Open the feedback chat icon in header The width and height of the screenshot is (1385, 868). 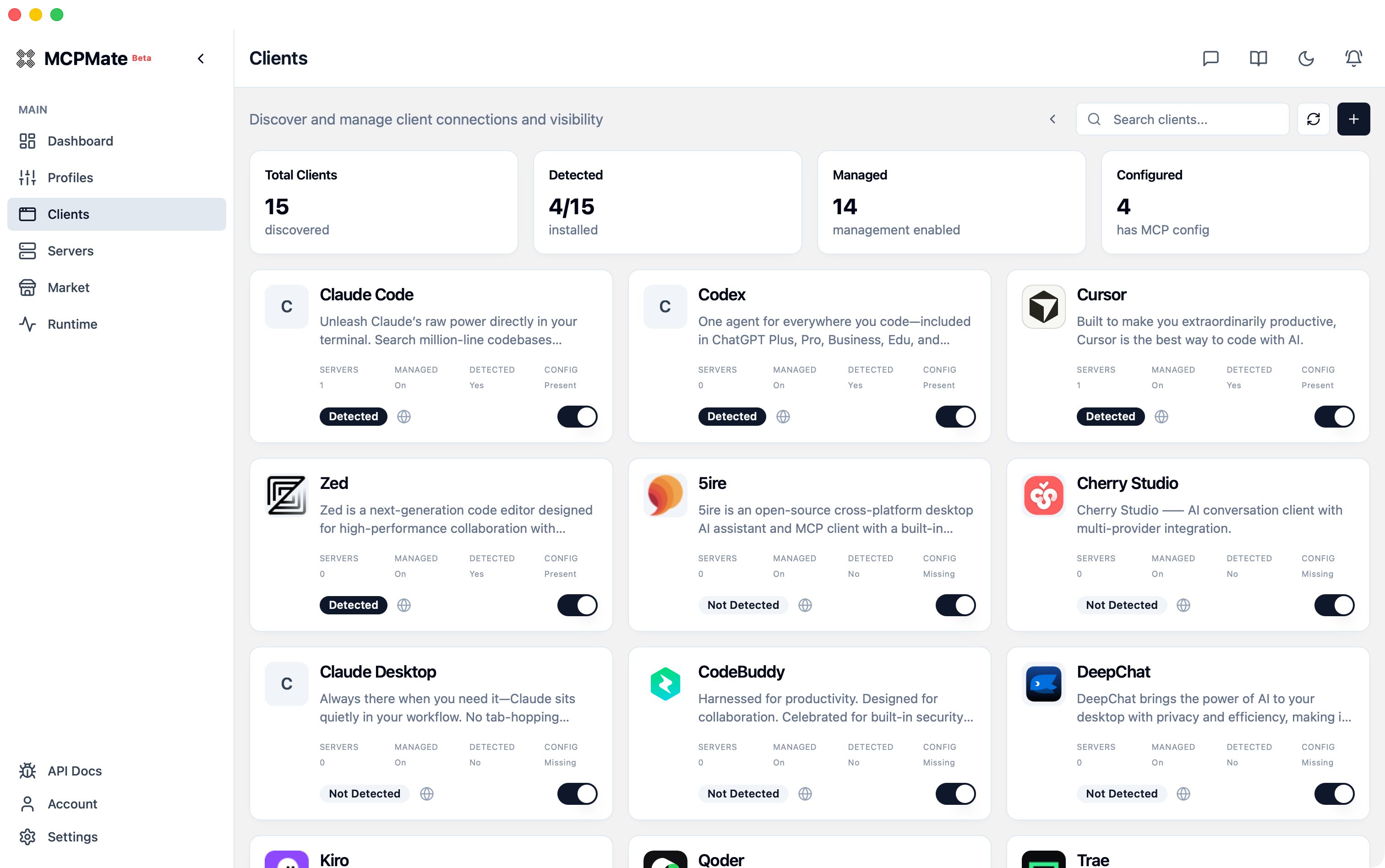tap(1211, 58)
